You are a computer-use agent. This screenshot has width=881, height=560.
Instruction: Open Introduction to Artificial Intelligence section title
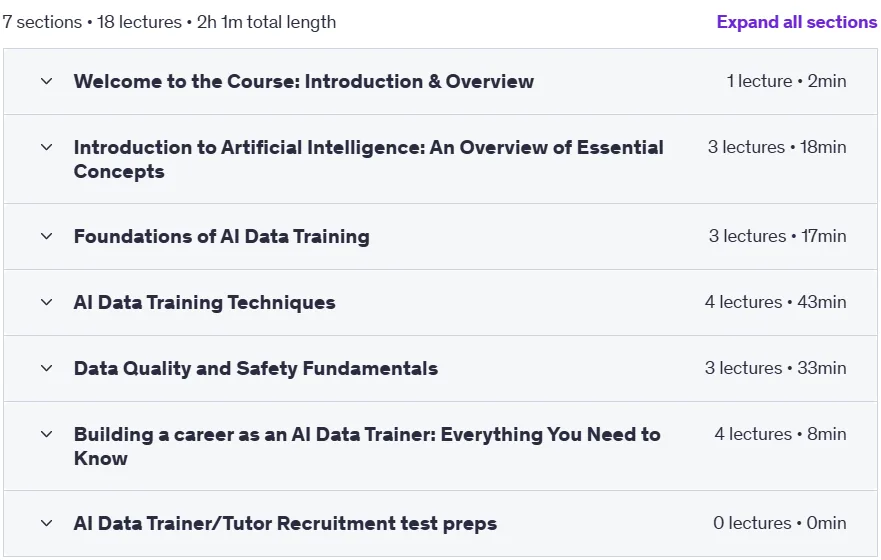(x=369, y=160)
